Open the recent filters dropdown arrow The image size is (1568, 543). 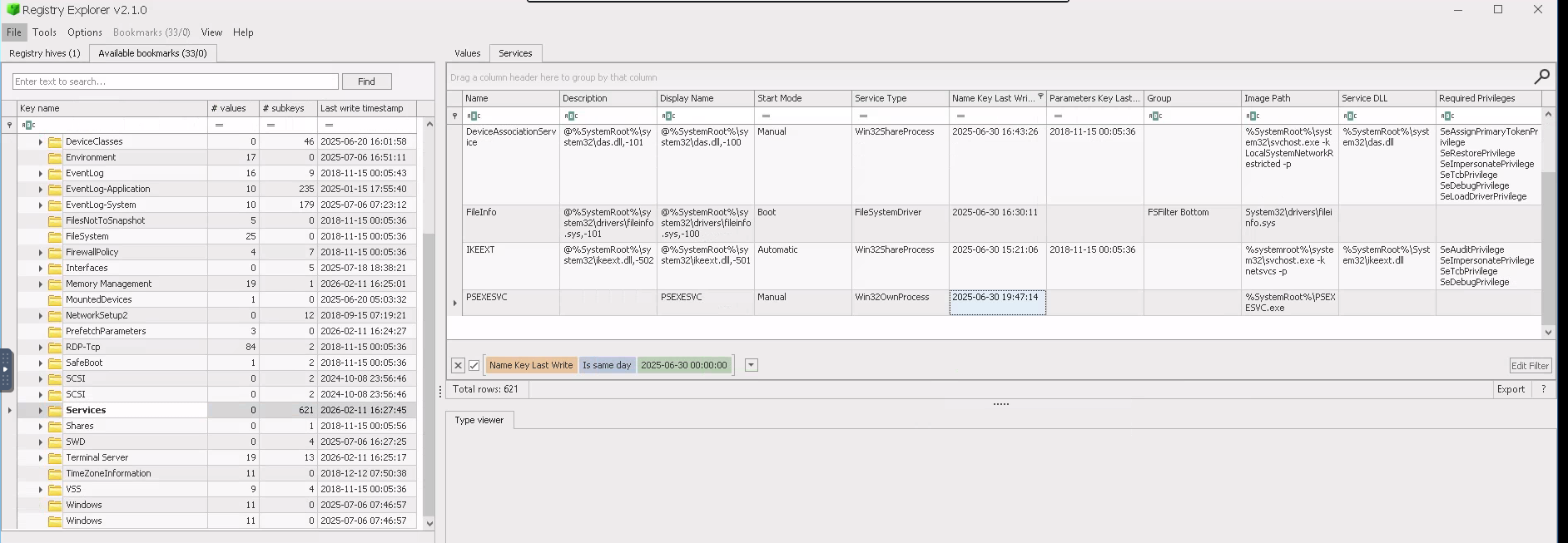tap(751, 365)
